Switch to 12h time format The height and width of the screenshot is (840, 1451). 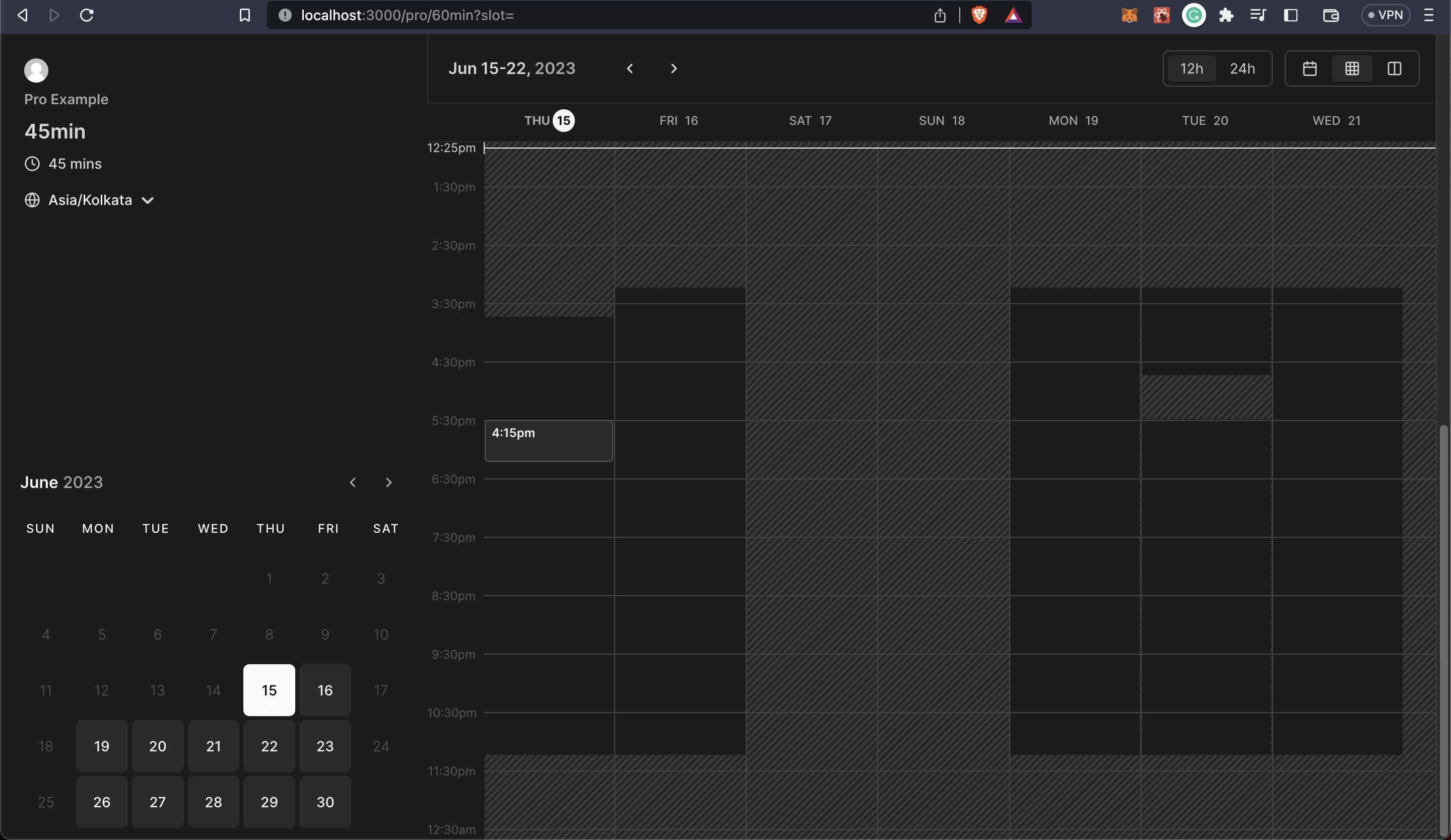point(1192,68)
